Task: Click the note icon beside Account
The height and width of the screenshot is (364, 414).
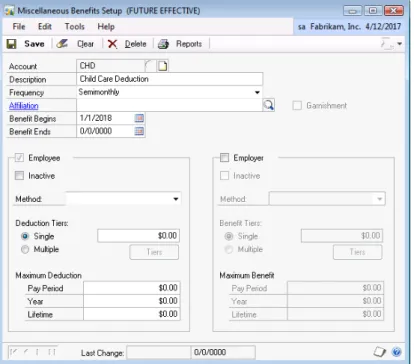Action: pyautogui.click(x=163, y=66)
